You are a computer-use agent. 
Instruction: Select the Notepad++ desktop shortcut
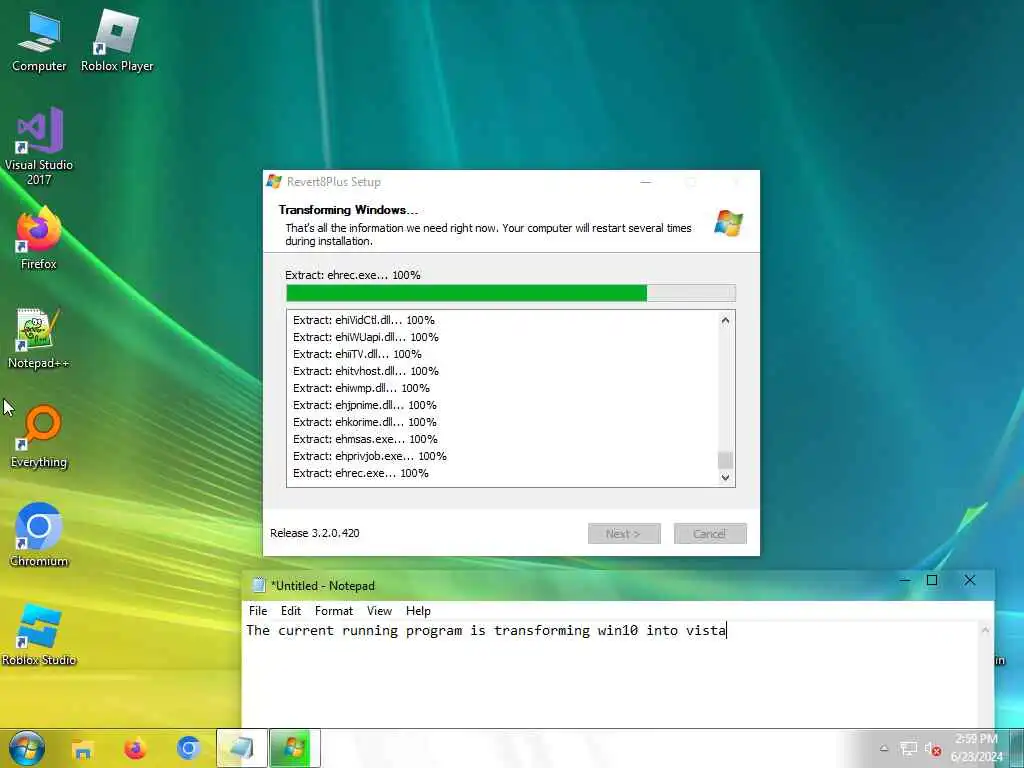pos(39,338)
